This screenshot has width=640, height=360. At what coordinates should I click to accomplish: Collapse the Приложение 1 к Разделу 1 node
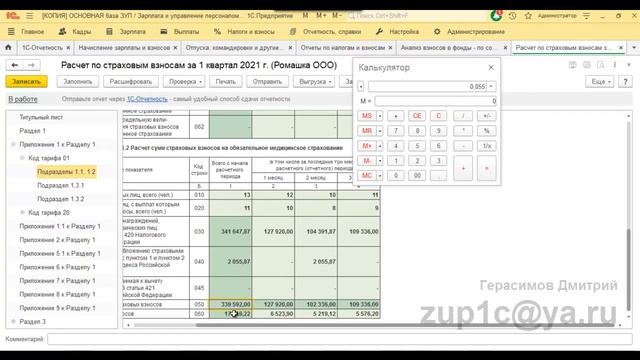(13, 144)
